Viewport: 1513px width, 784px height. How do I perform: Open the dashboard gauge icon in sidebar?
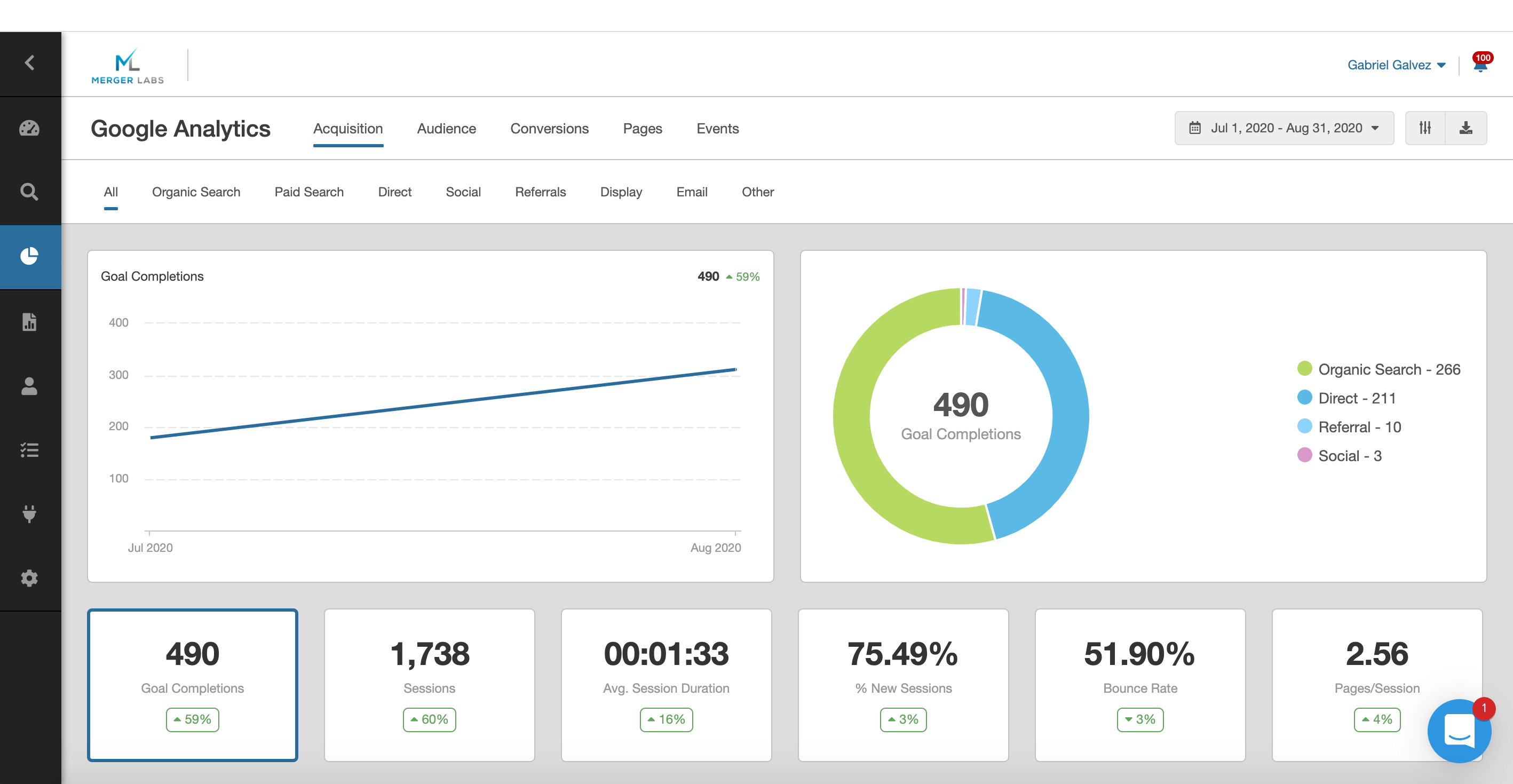pos(29,128)
